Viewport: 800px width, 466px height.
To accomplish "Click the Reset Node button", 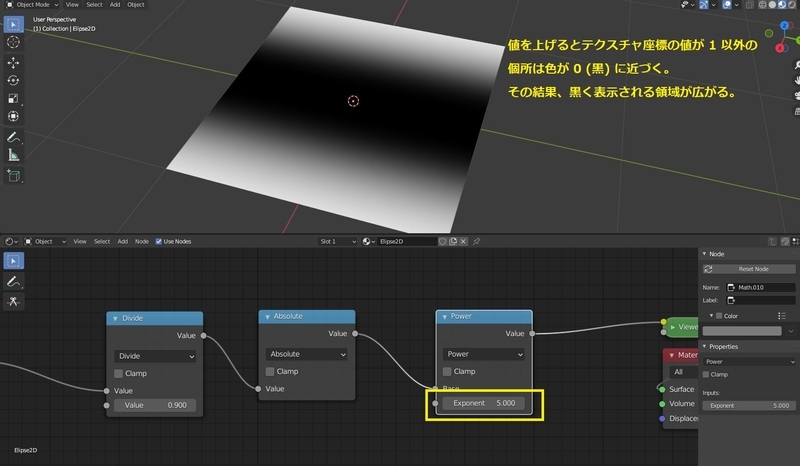I will [x=749, y=269].
